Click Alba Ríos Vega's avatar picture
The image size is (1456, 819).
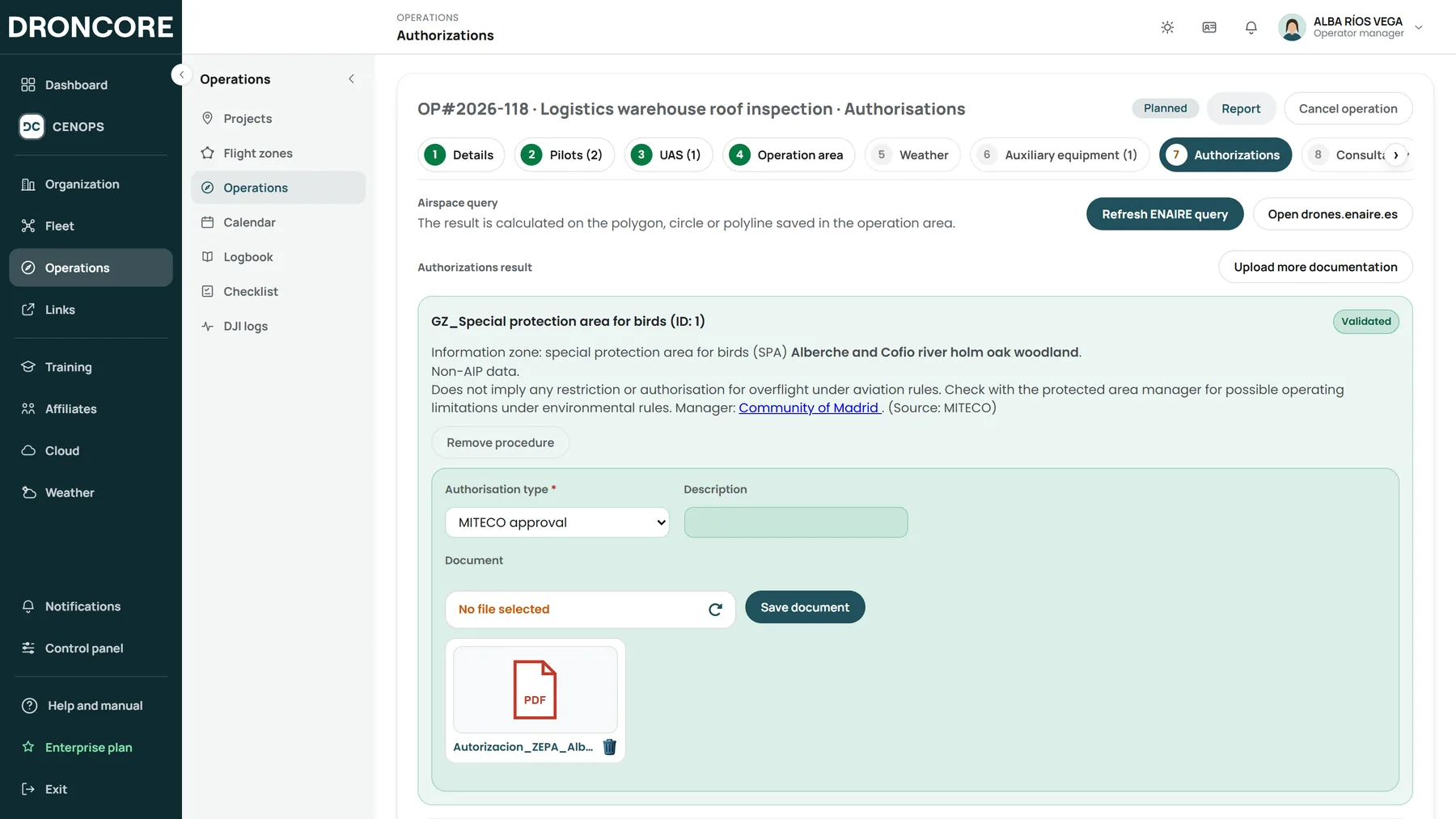pyautogui.click(x=1292, y=27)
